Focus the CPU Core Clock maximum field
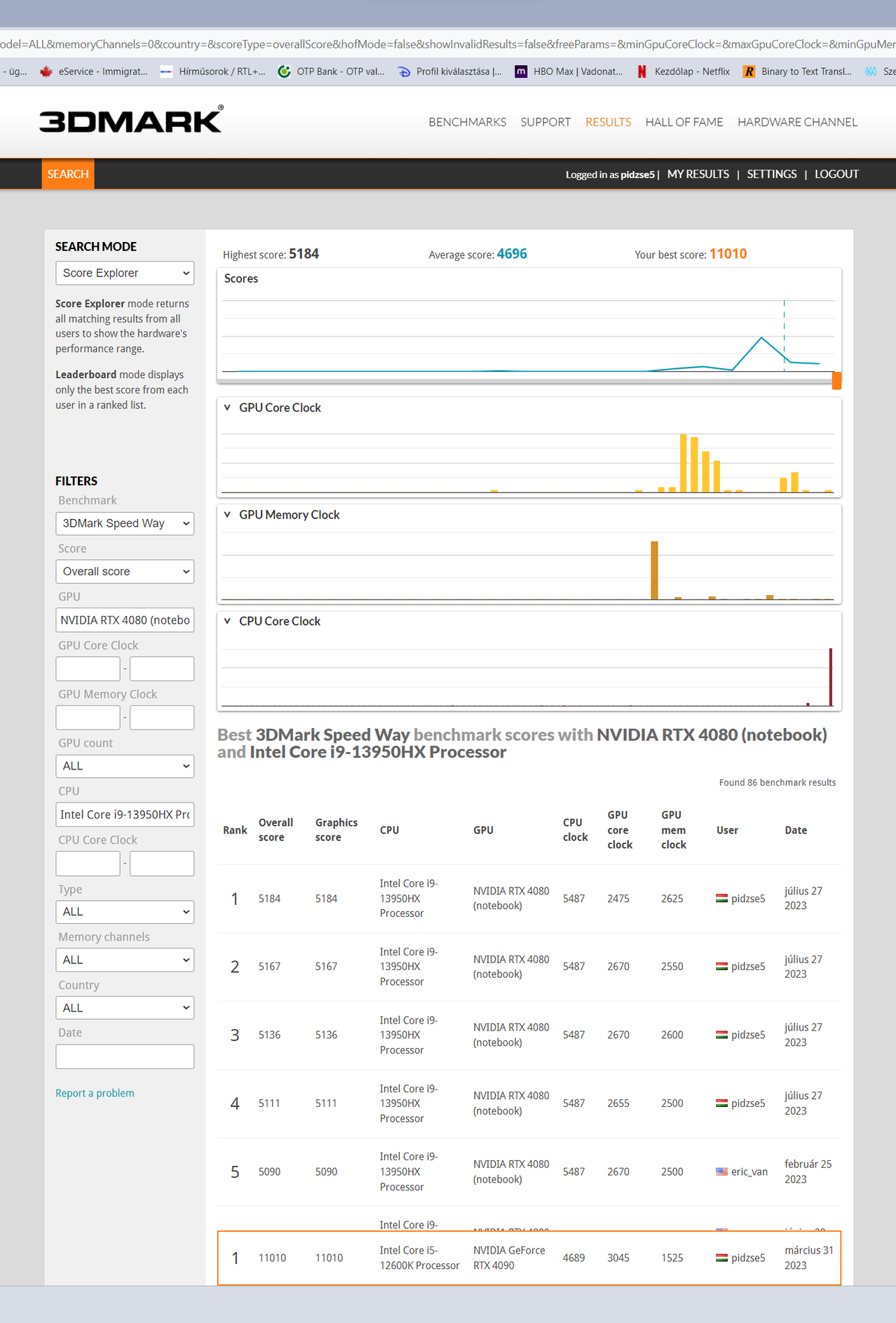The width and height of the screenshot is (896, 1323). pyautogui.click(x=162, y=864)
